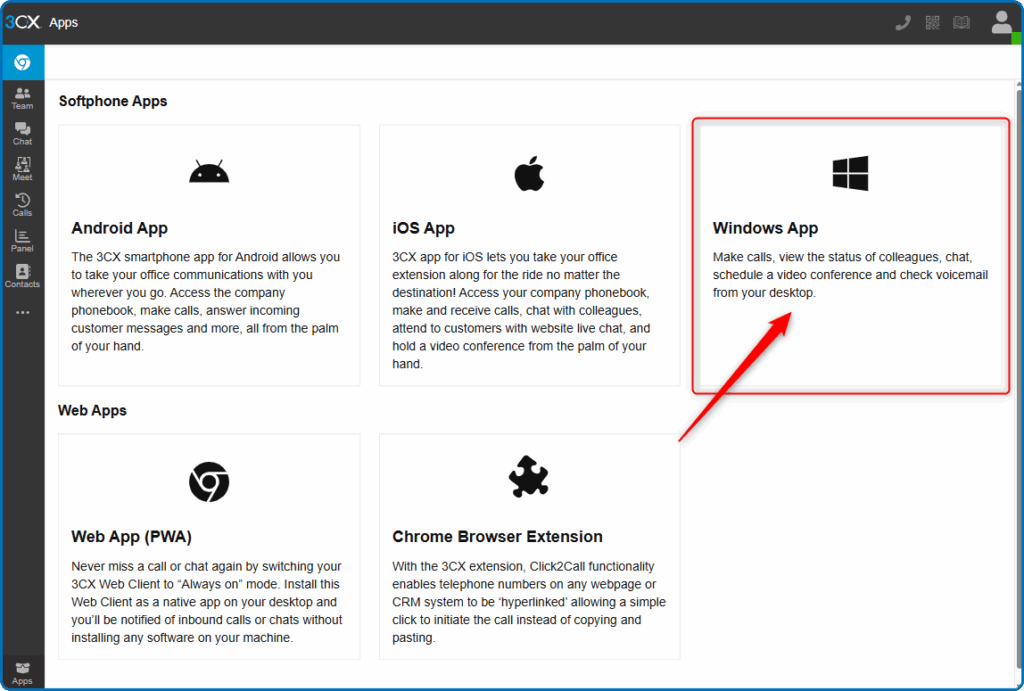Select the Chrome web client icon in sidebar
This screenshot has height=691, width=1024.
click(x=23, y=62)
